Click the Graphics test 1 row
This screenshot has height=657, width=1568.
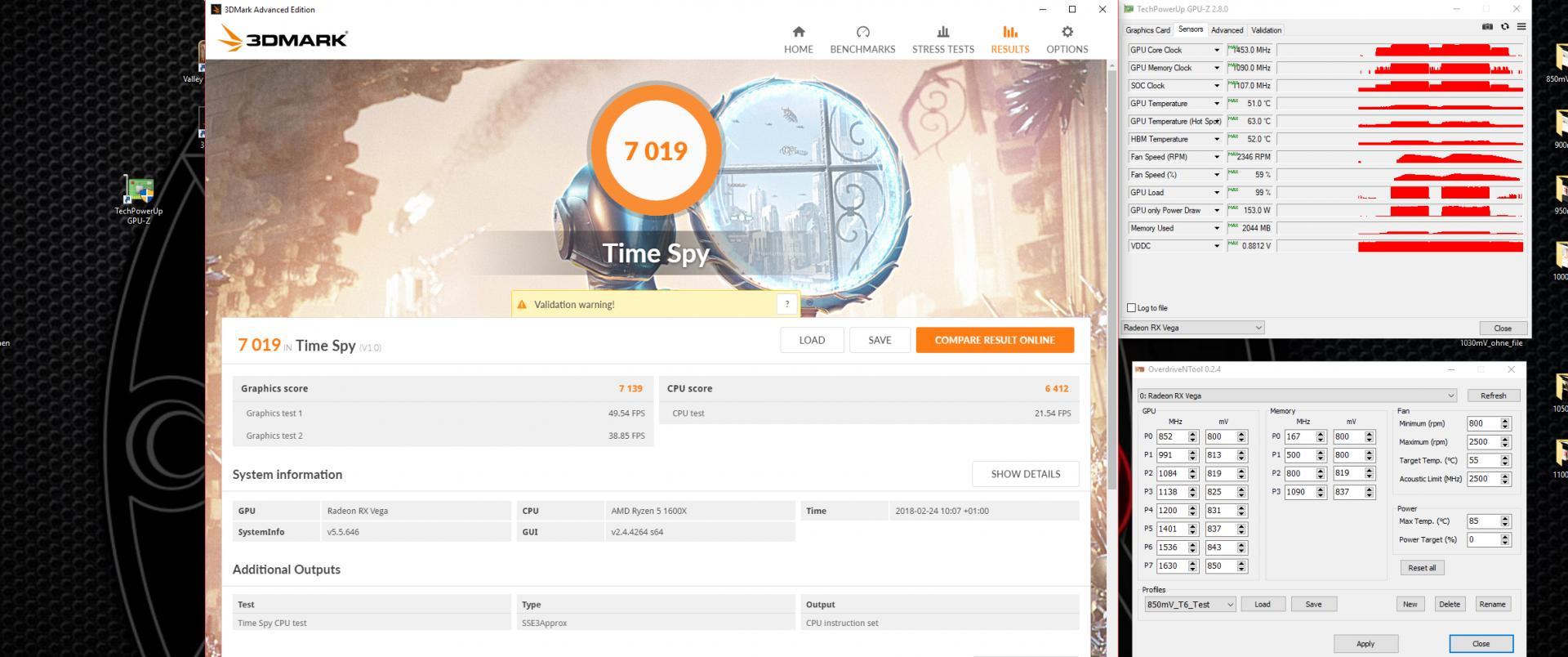coord(443,413)
